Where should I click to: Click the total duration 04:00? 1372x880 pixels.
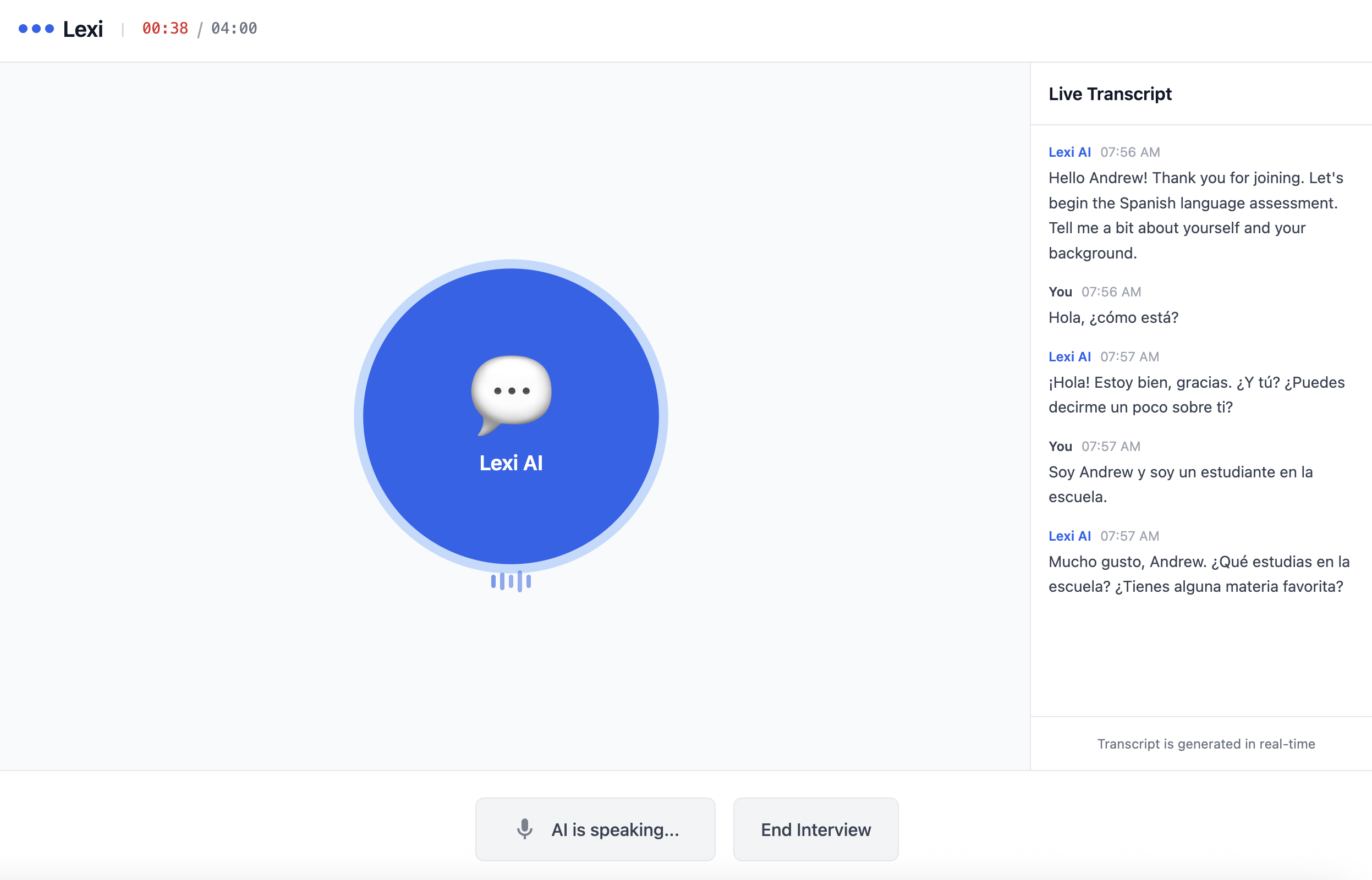pyautogui.click(x=234, y=29)
